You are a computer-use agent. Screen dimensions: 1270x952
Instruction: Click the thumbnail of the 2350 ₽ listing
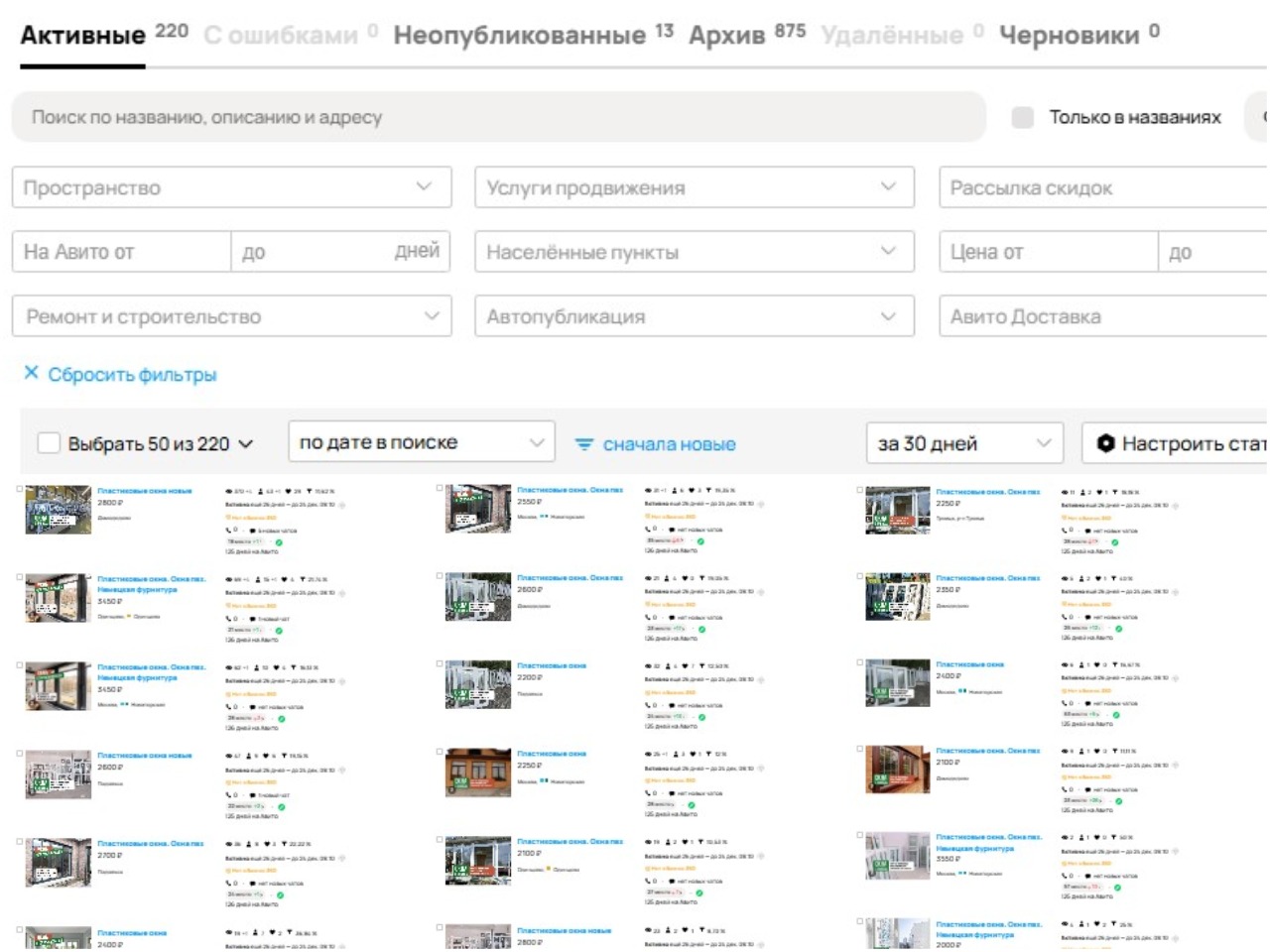tap(897, 597)
